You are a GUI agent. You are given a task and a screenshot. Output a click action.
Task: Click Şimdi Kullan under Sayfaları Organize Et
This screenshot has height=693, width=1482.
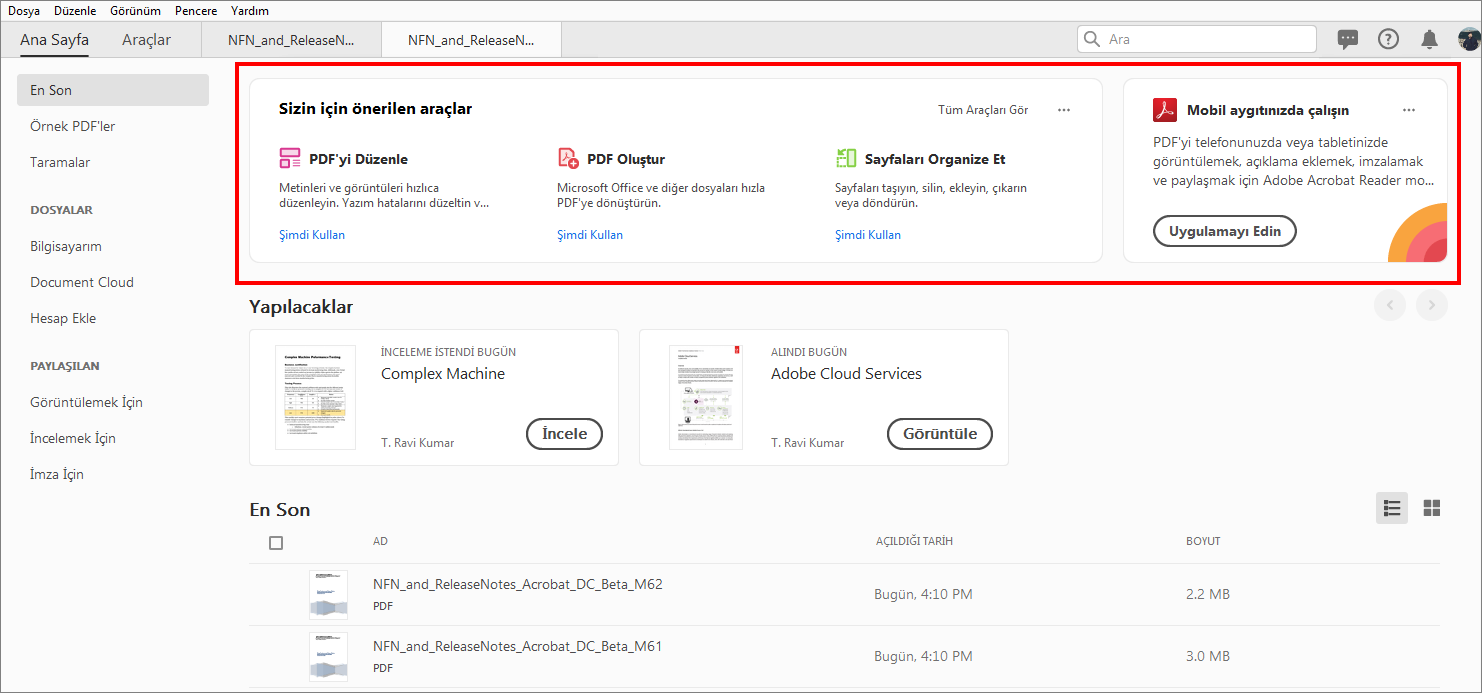click(x=868, y=235)
